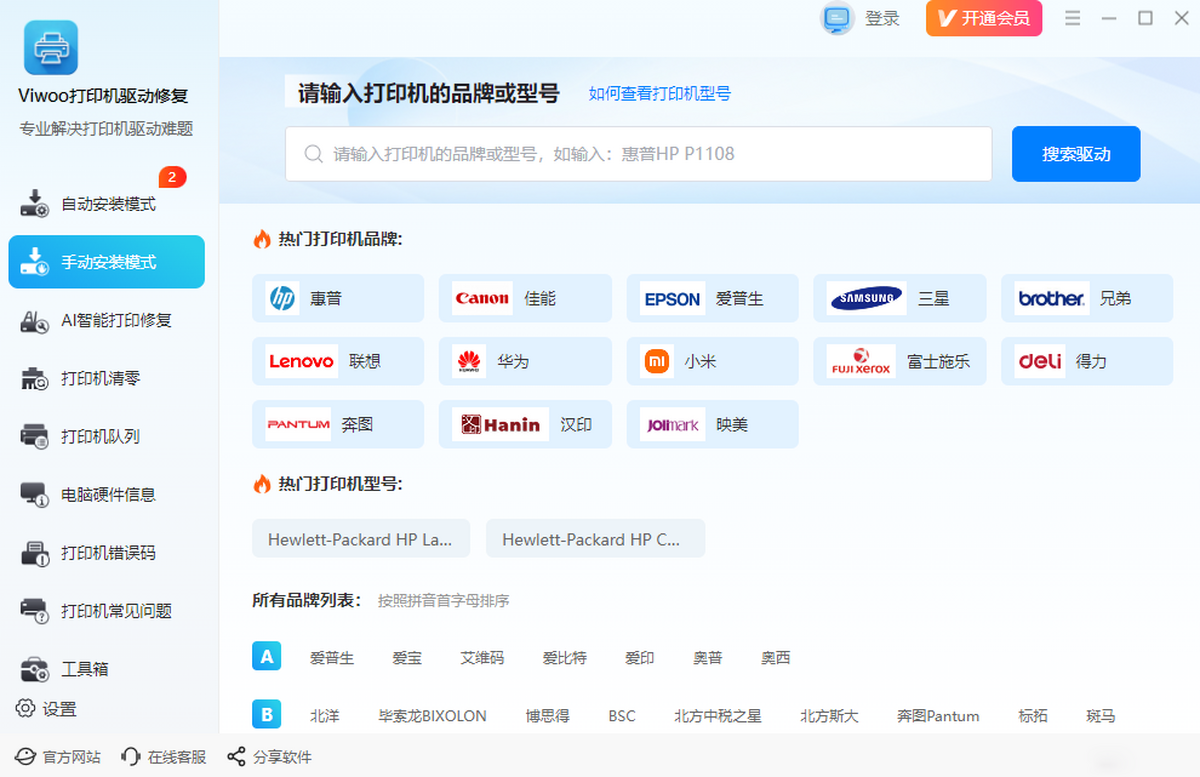The width and height of the screenshot is (1200, 777).
Task: Select Samsung 三星 brand card
Action: tap(900, 298)
